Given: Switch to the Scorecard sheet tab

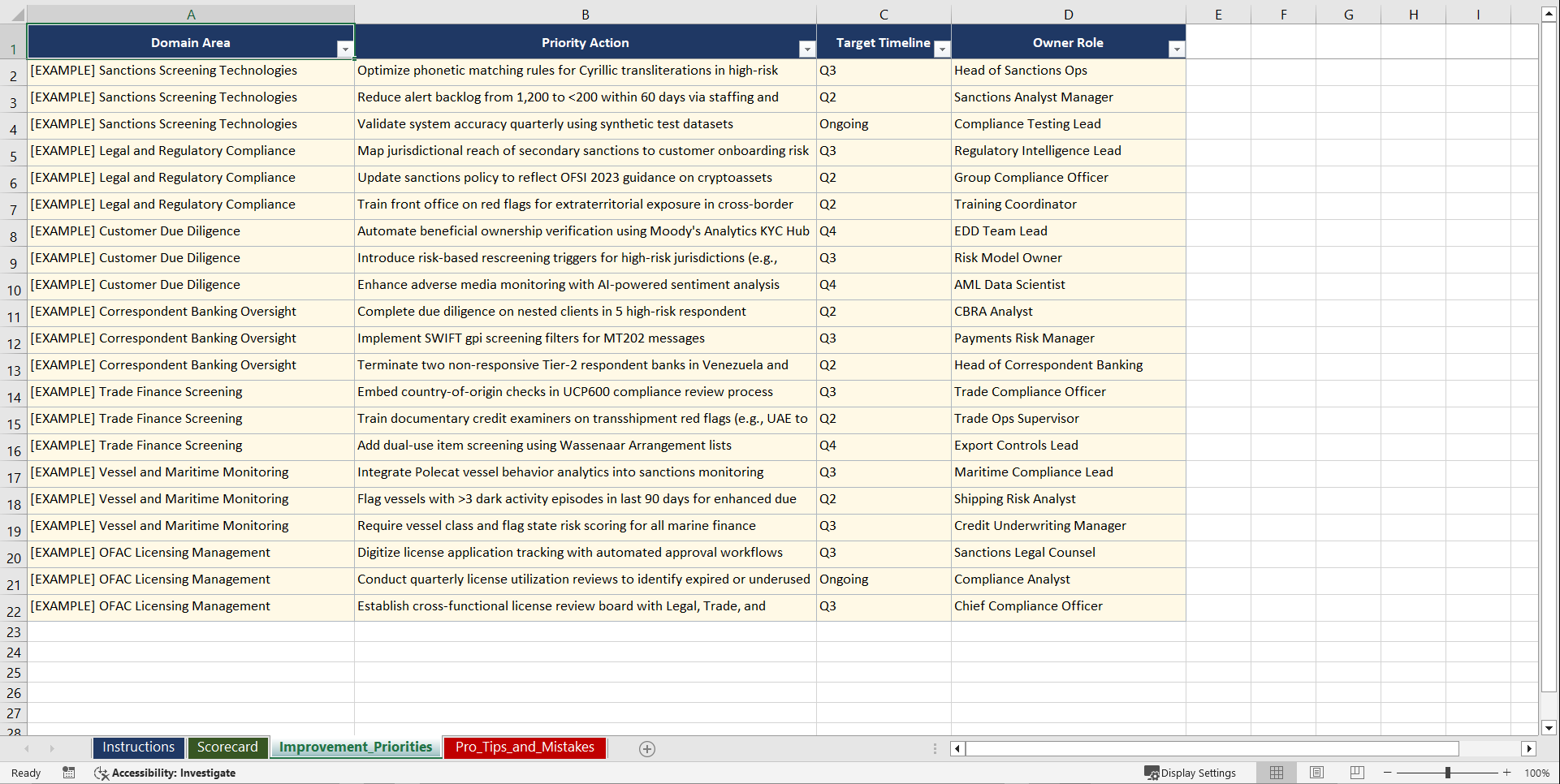Looking at the screenshot, I should 227,747.
